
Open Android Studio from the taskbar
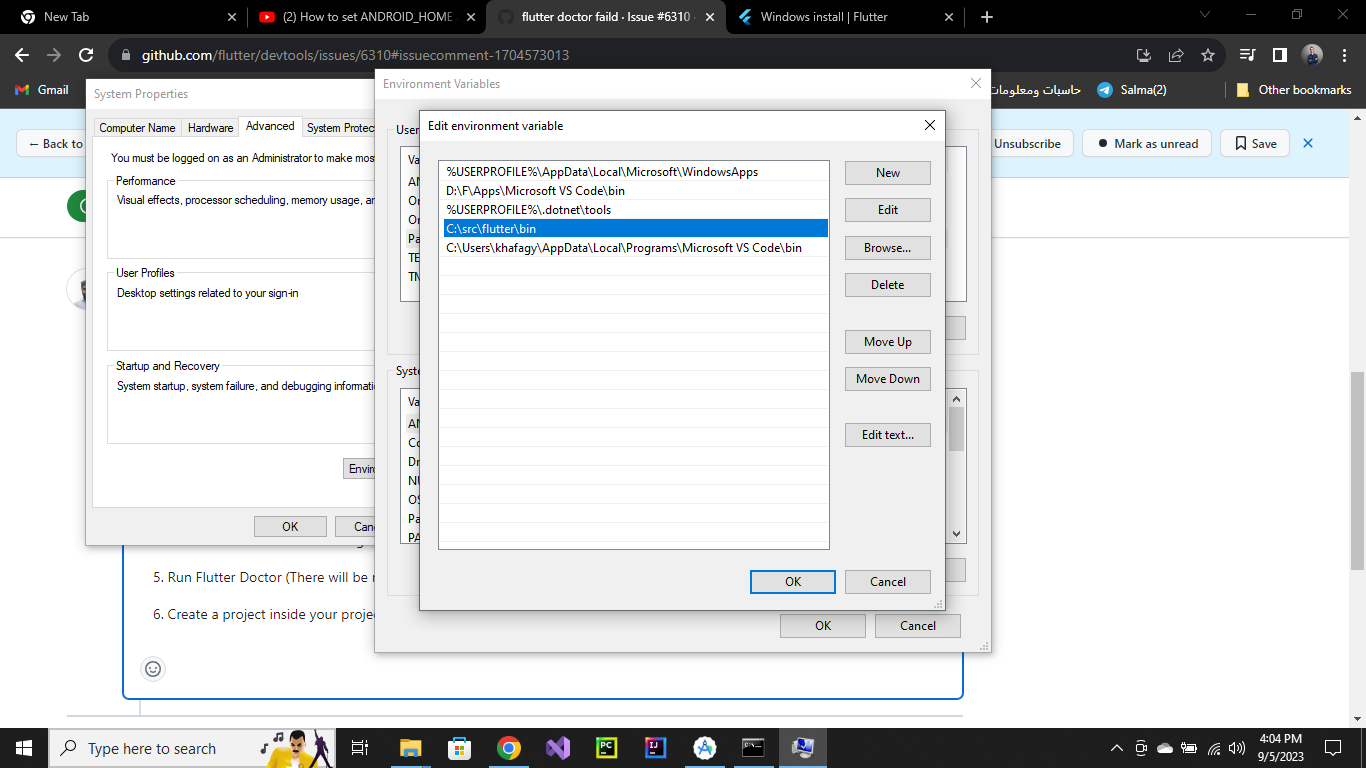[x=705, y=747]
